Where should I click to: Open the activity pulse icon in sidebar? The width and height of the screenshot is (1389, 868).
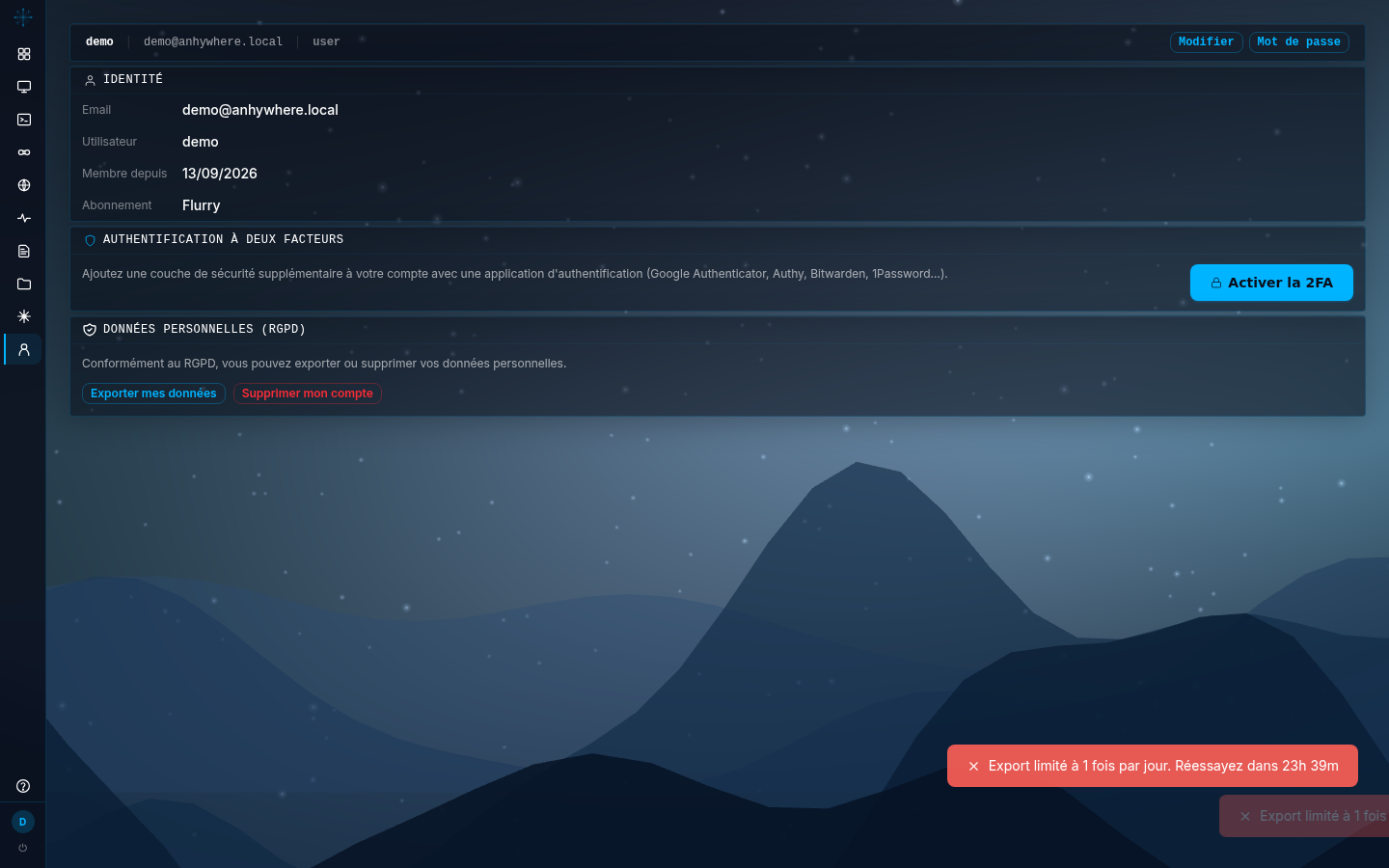(x=24, y=218)
